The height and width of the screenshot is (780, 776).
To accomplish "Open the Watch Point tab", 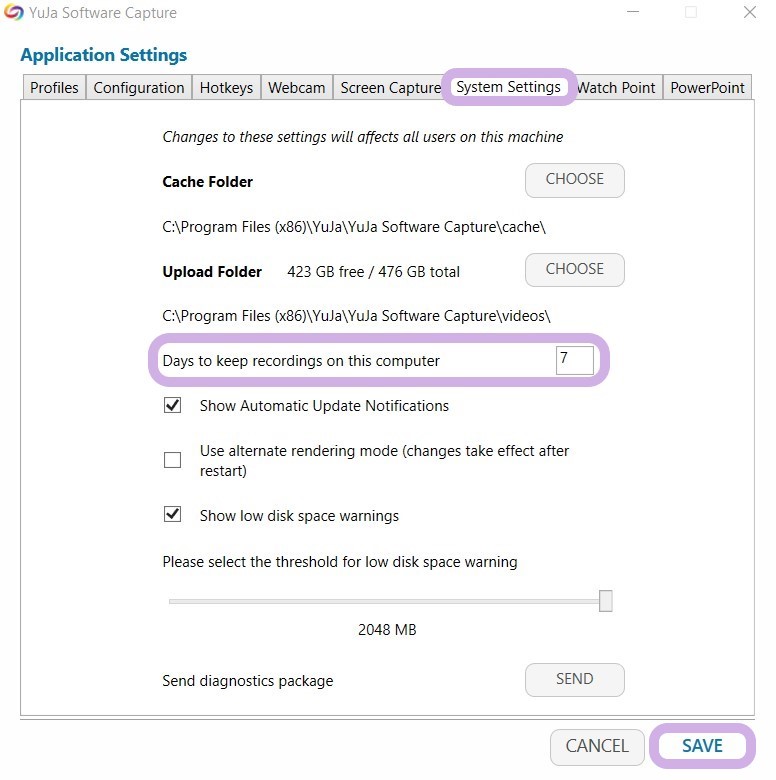I will pyautogui.click(x=616, y=88).
